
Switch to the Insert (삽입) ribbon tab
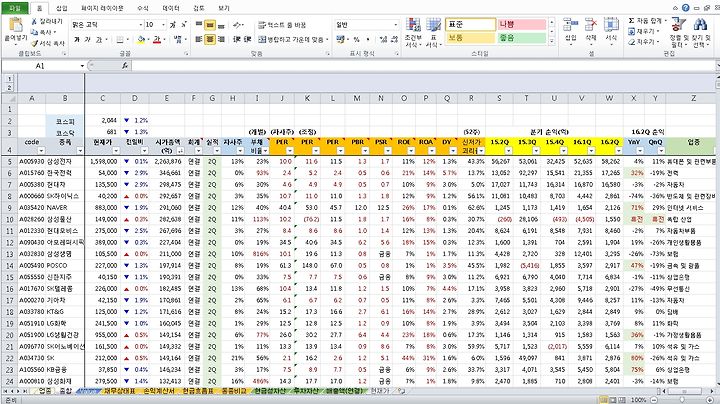click(x=62, y=8)
